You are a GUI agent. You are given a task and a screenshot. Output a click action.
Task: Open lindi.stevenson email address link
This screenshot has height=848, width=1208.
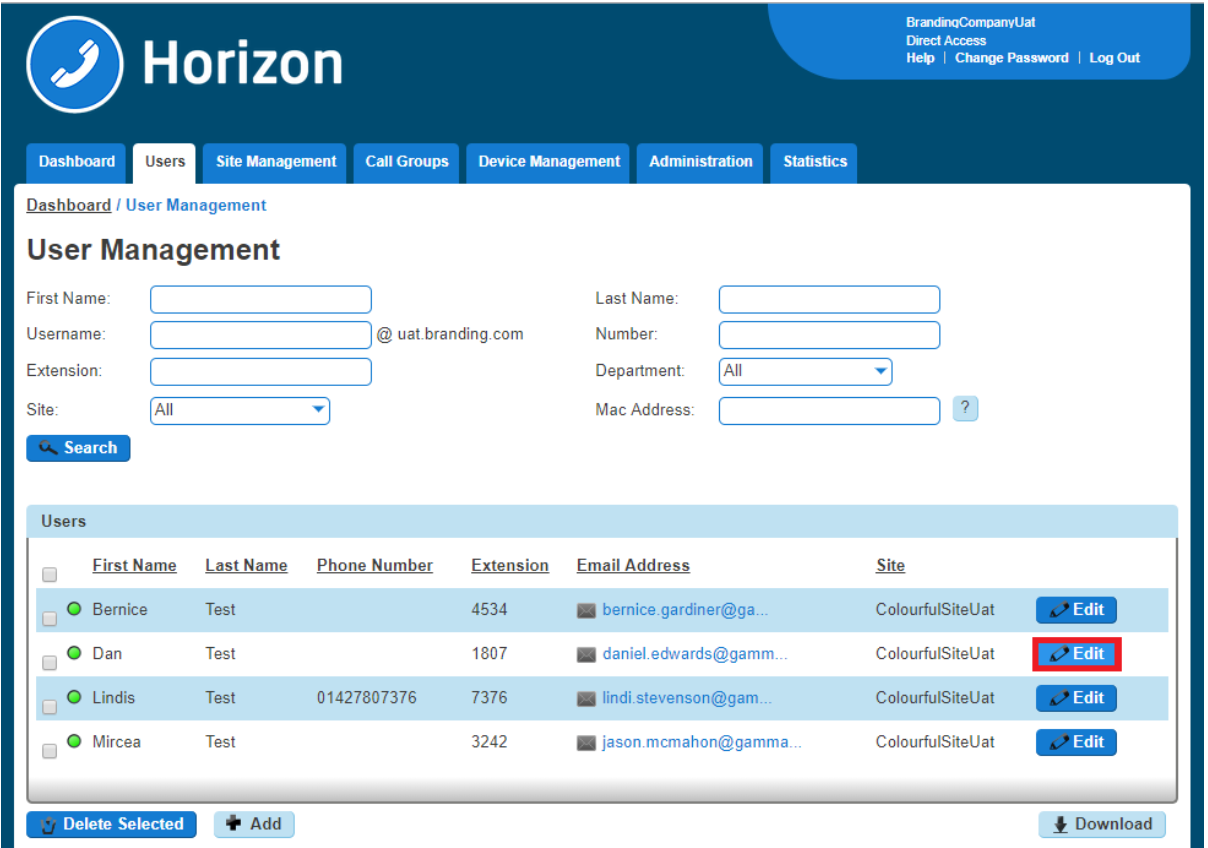687,698
